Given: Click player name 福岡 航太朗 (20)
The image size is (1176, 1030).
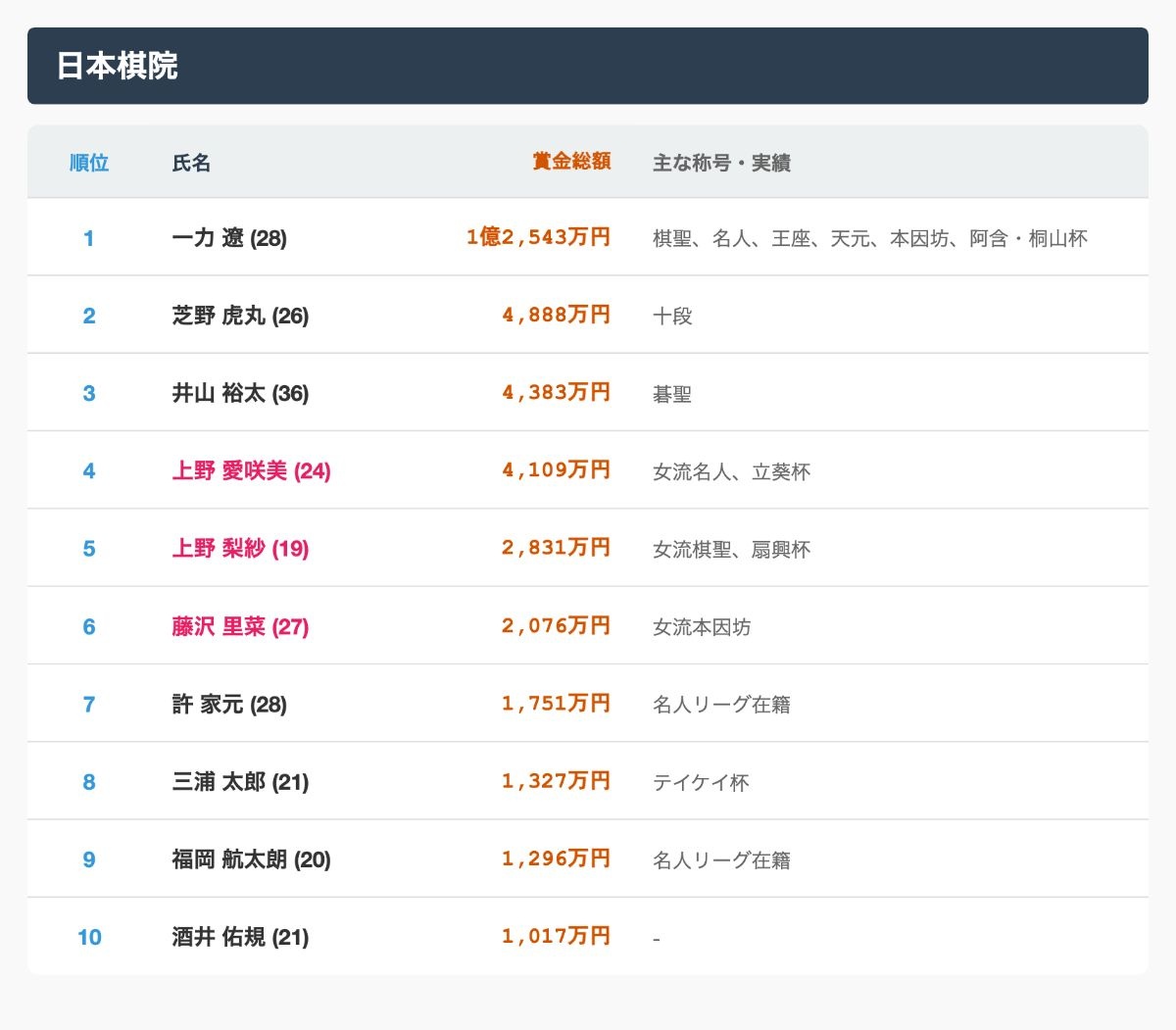Looking at the screenshot, I should pos(251,859).
